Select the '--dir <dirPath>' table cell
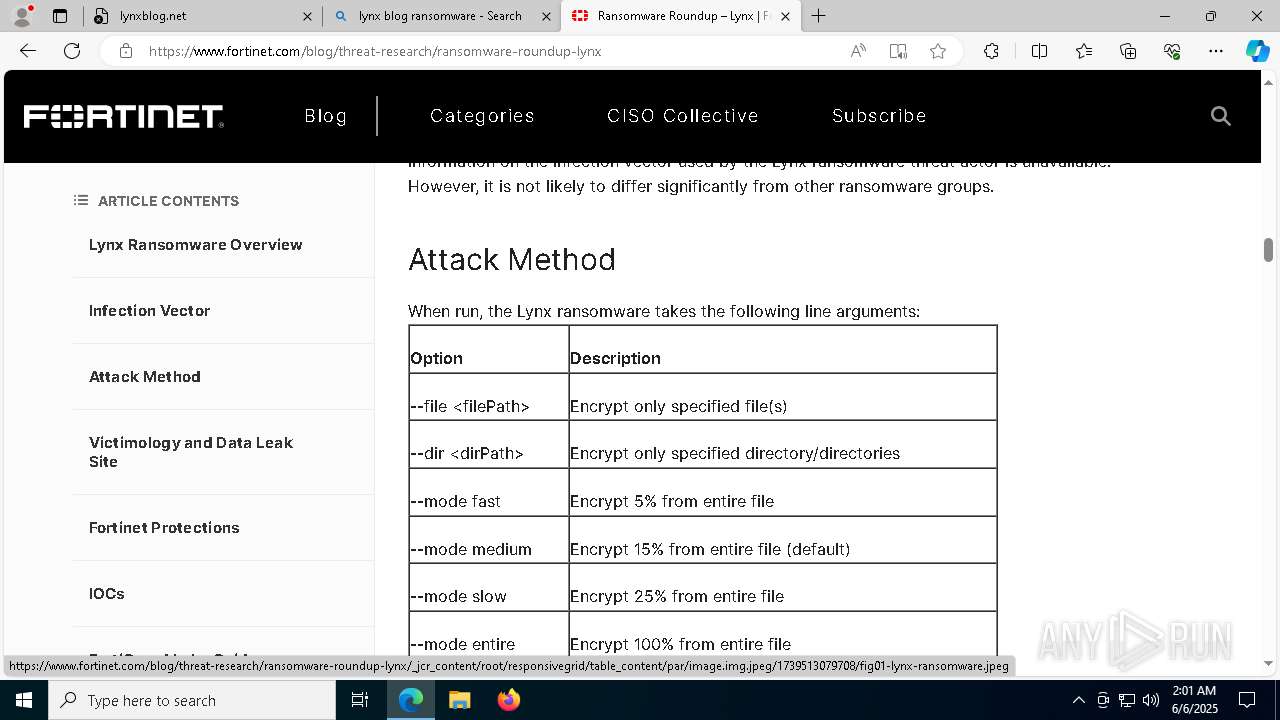 (488, 444)
